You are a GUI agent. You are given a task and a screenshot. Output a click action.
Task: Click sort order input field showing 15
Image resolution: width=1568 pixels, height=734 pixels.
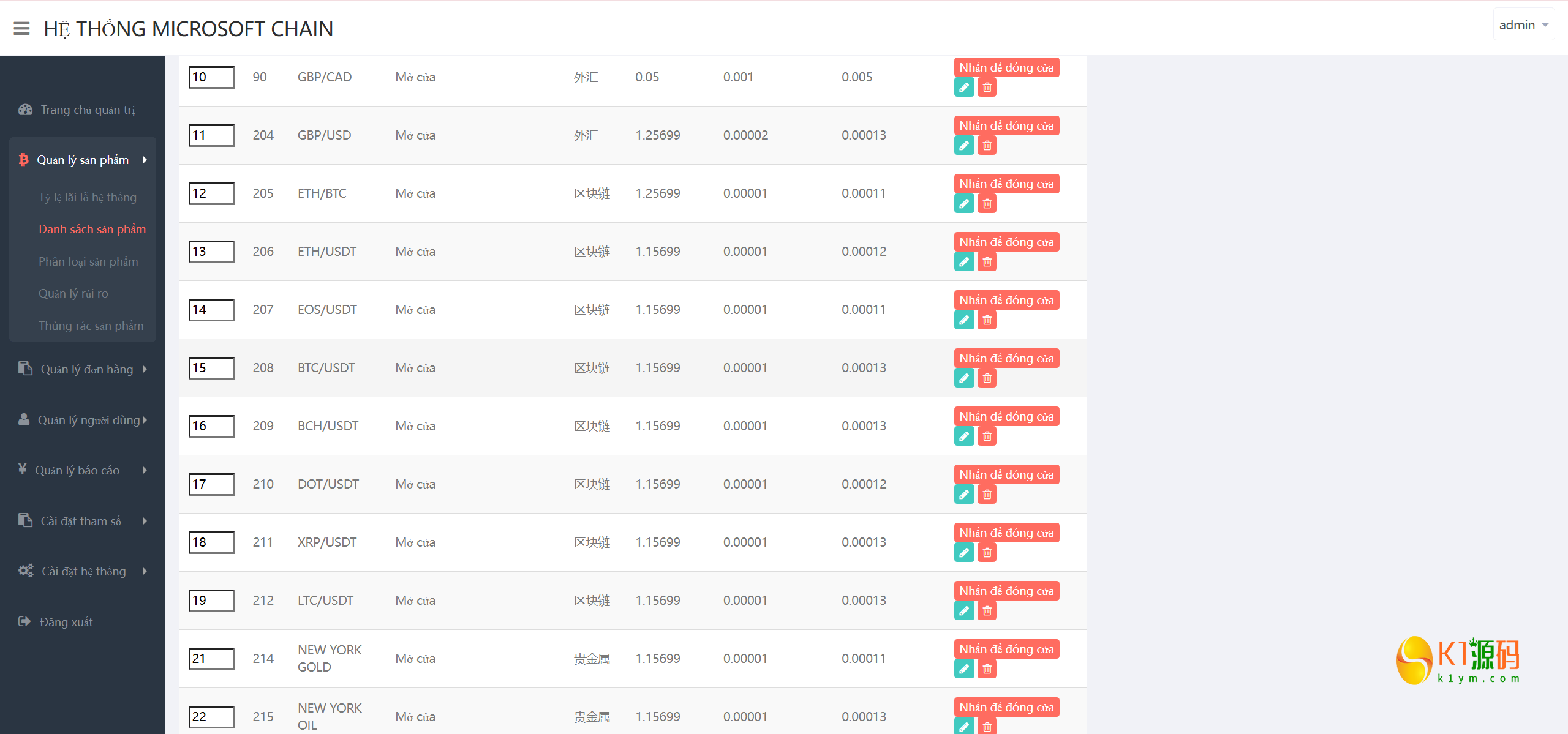[211, 368]
